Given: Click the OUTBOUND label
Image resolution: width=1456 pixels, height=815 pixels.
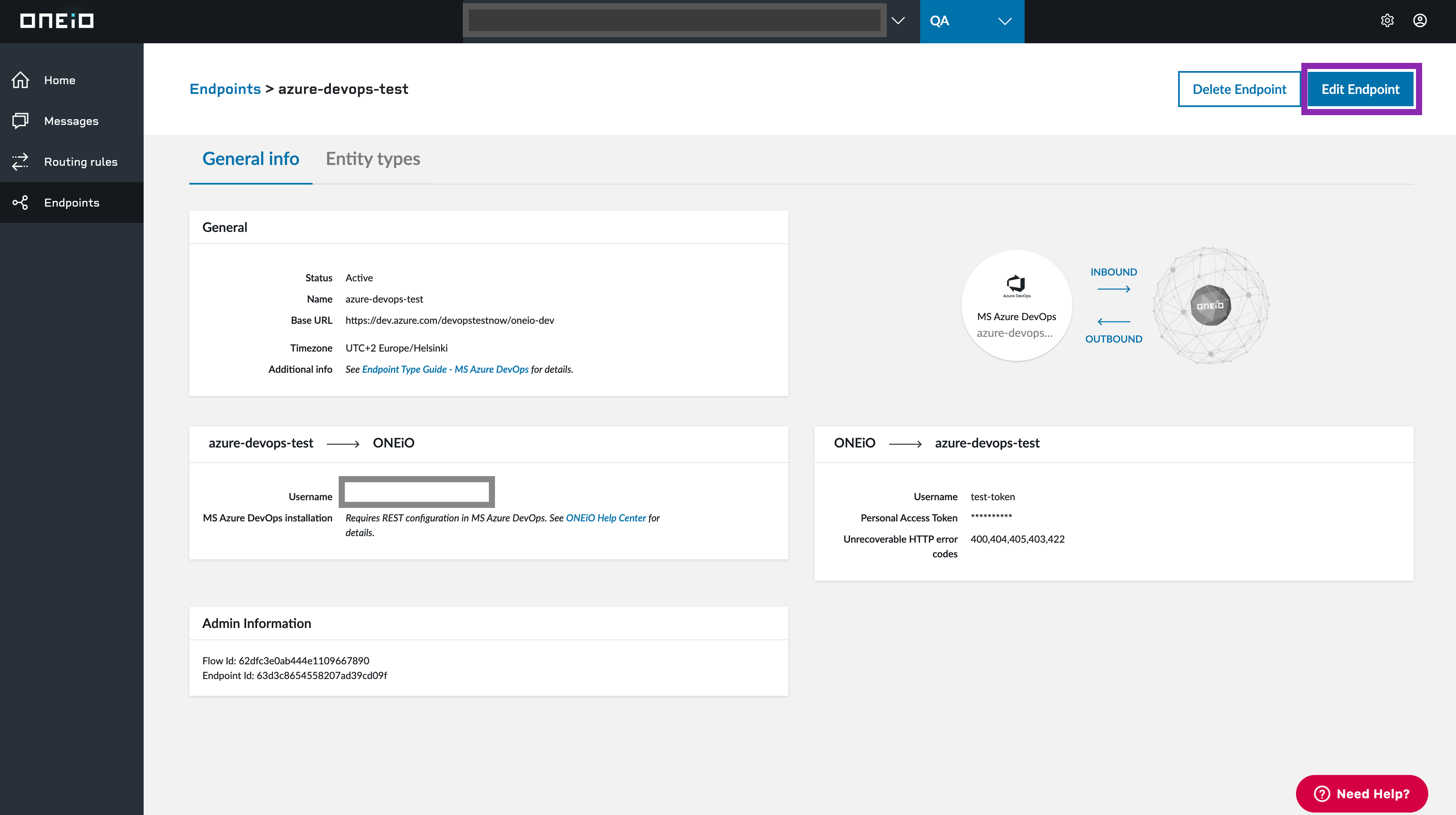Looking at the screenshot, I should (1114, 339).
